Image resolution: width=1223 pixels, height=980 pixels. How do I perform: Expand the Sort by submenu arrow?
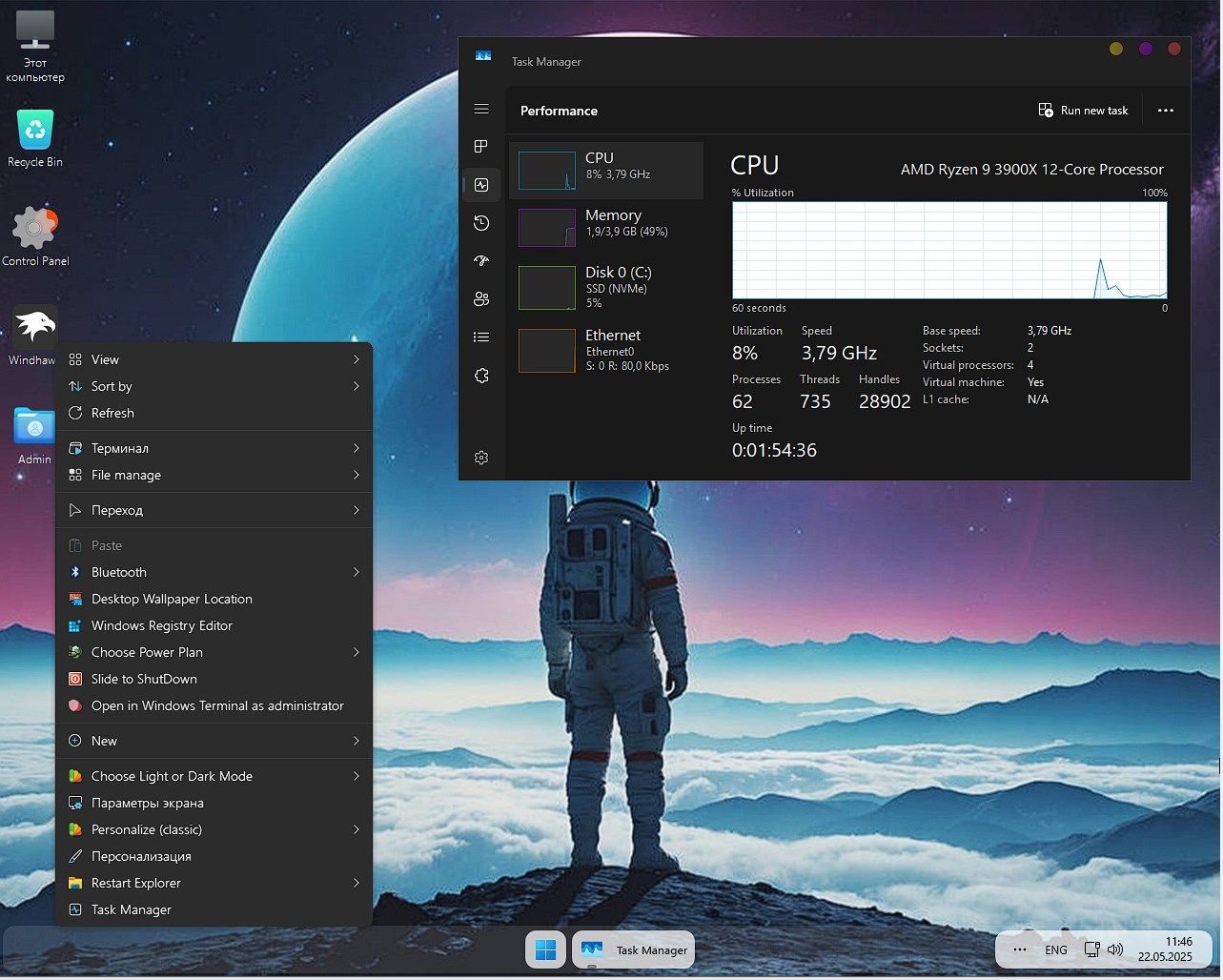click(x=357, y=386)
